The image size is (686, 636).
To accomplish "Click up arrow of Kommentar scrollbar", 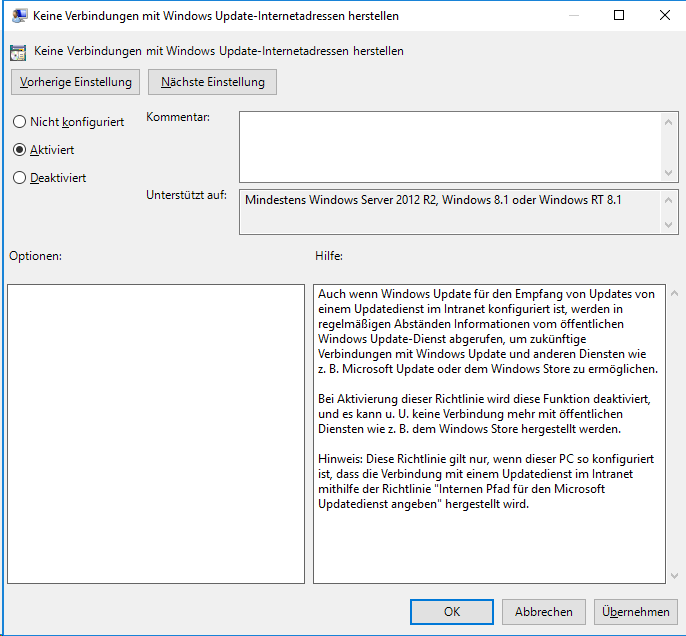I will (x=670, y=121).
